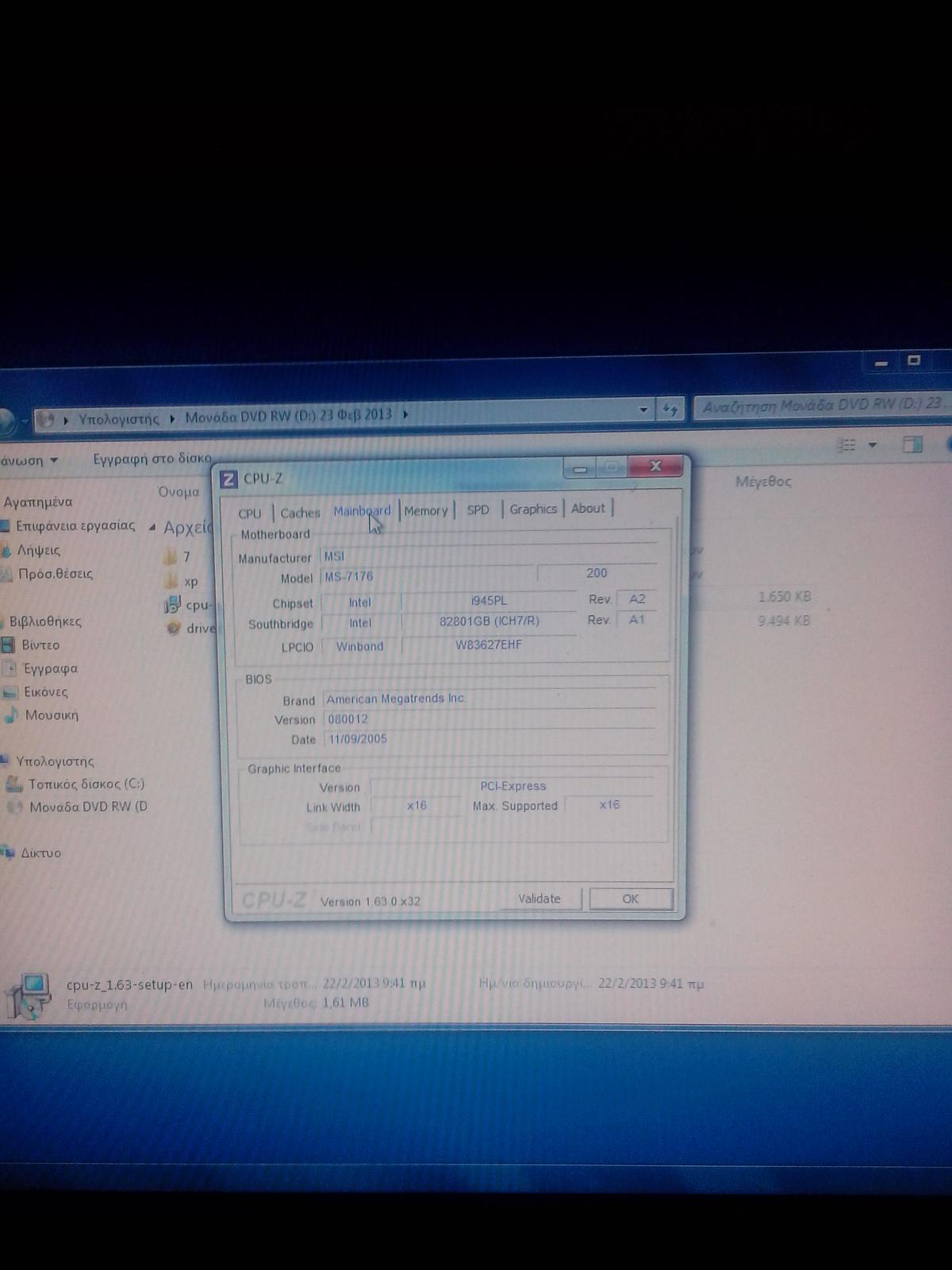Click the MS-7176 model field
The image size is (952, 1270).
[x=428, y=576]
